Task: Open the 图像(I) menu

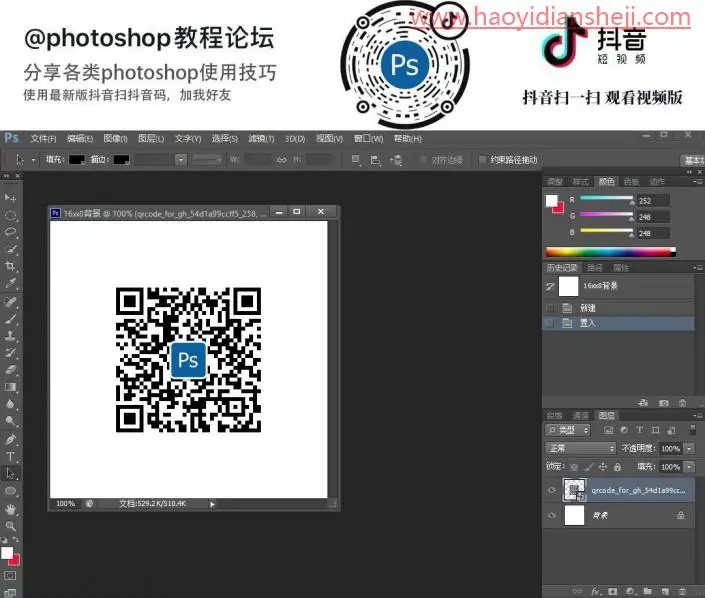Action: 116,138
